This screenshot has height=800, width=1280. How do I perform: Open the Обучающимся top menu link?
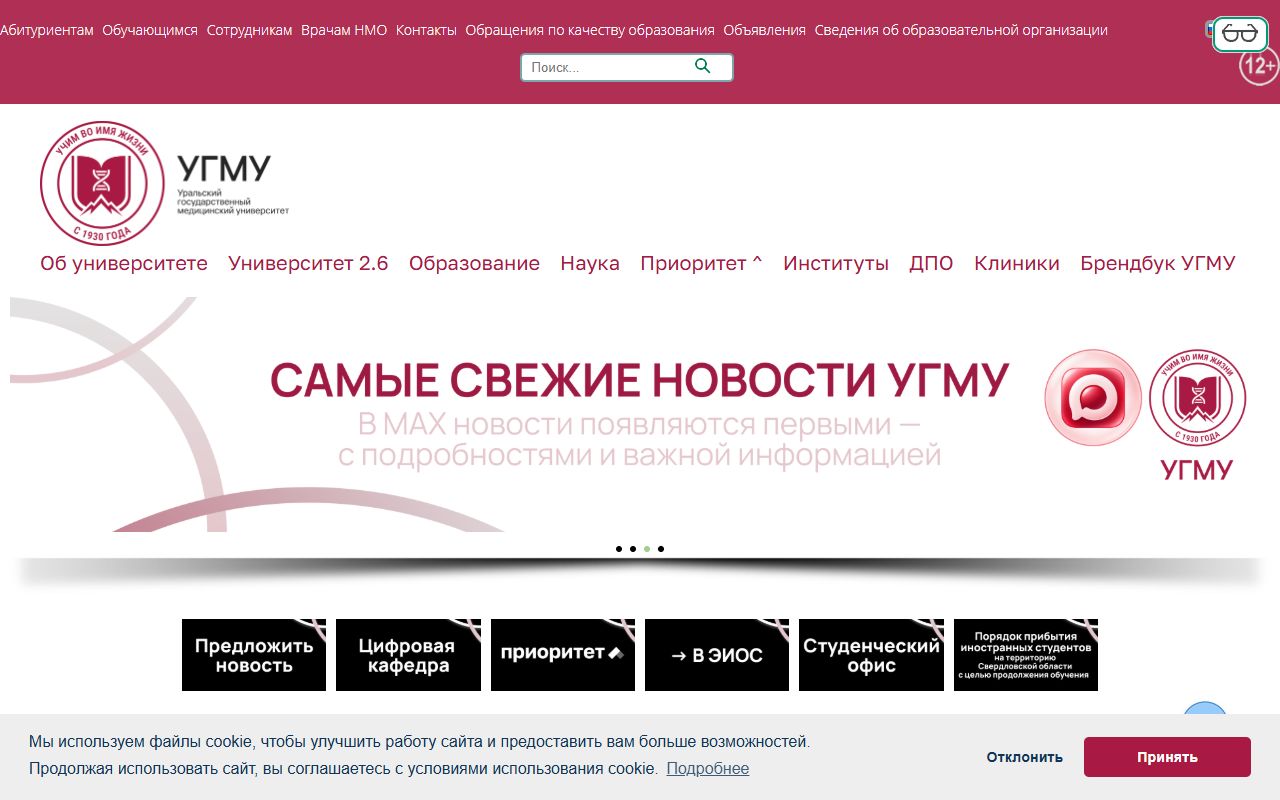click(x=150, y=30)
